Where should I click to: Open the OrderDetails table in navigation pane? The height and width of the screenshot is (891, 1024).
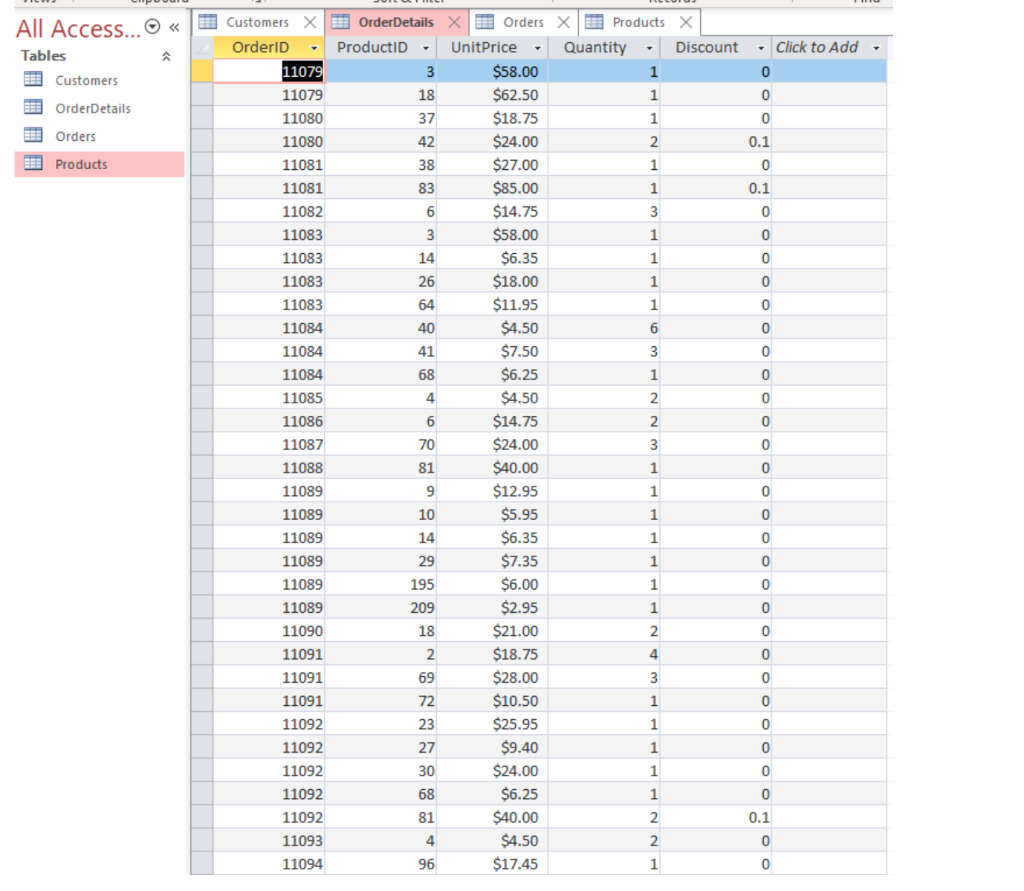[93, 108]
